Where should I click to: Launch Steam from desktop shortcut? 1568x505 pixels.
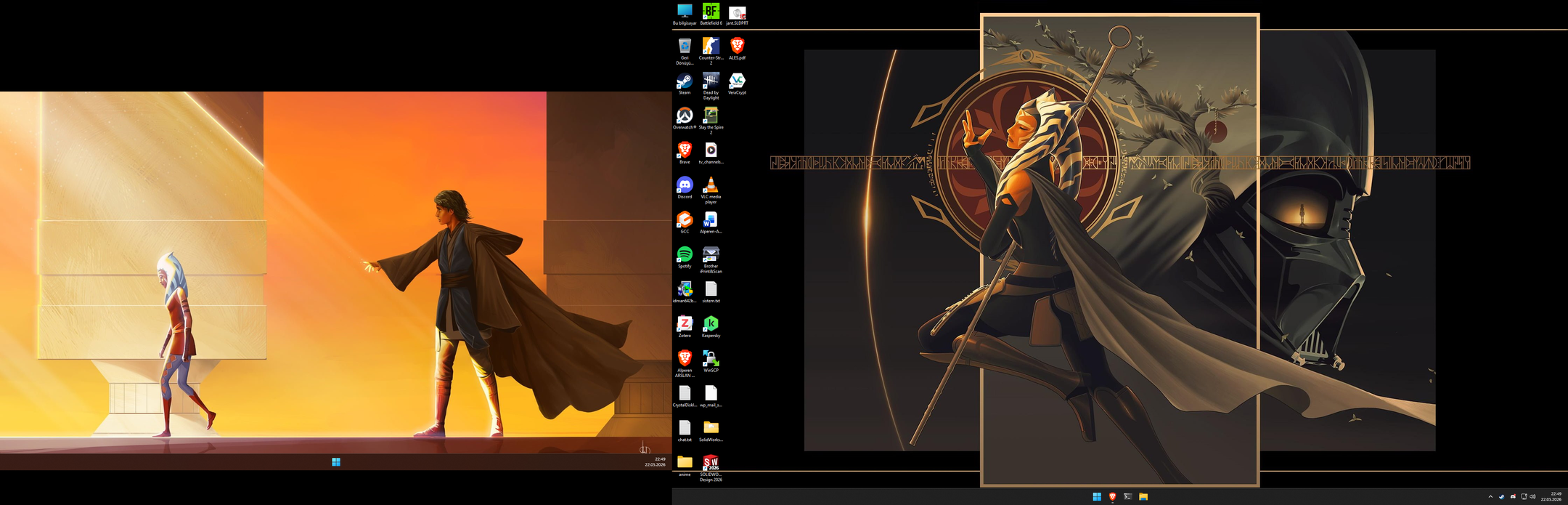685,84
